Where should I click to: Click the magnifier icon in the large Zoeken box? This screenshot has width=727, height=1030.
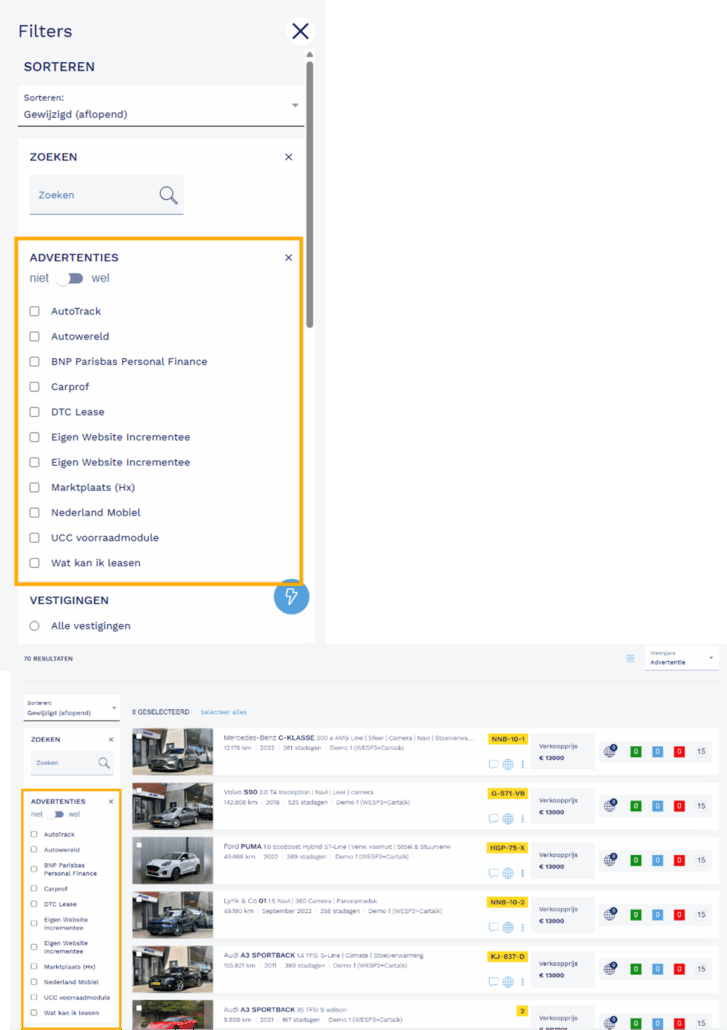point(168,195)
